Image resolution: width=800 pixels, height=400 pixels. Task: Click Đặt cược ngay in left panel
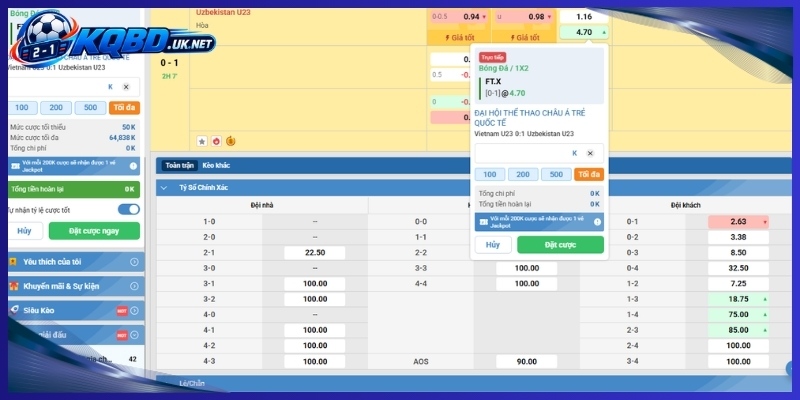94,231
